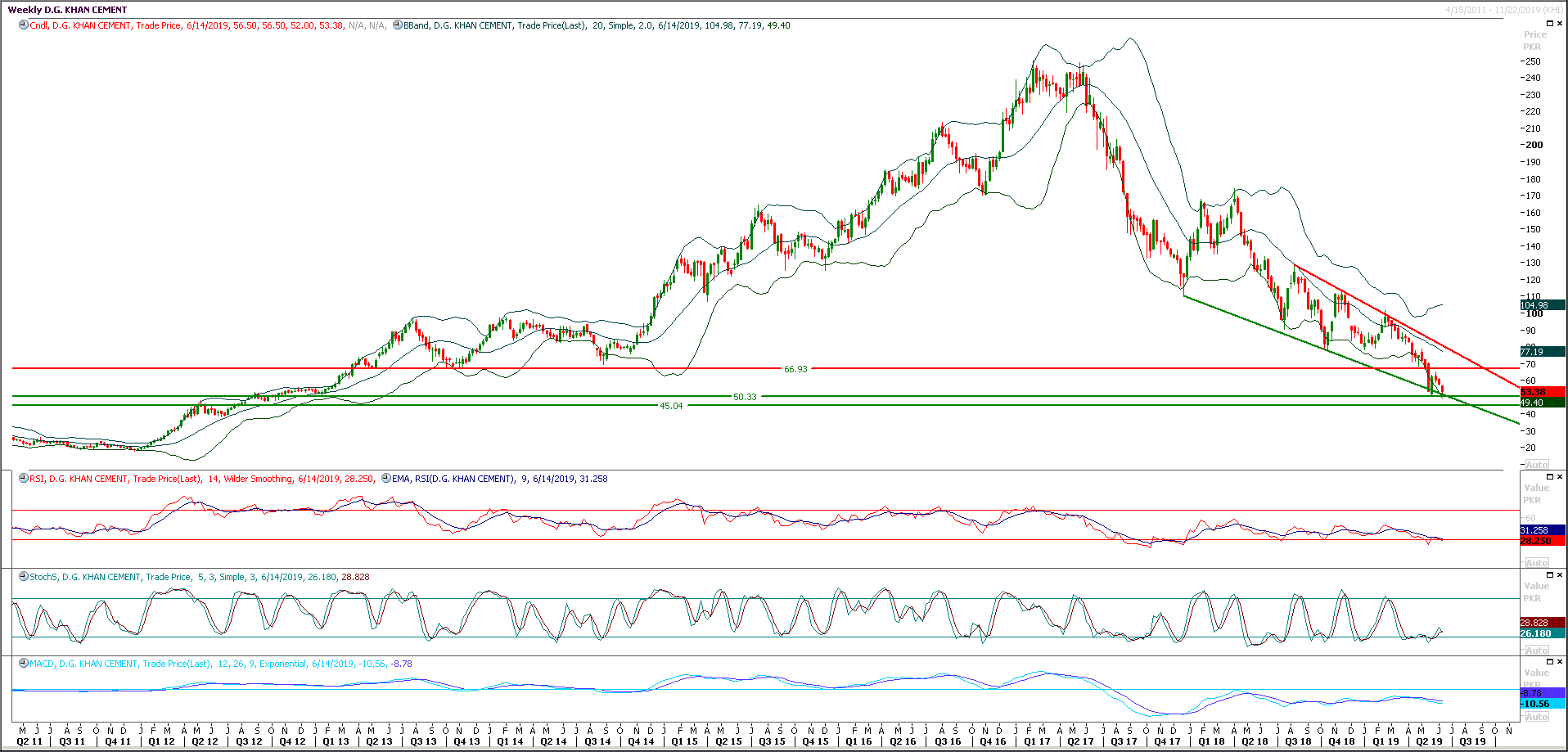Click the 31.258 EMA value tag
Screen dimensions: 1568x752
1543,530
